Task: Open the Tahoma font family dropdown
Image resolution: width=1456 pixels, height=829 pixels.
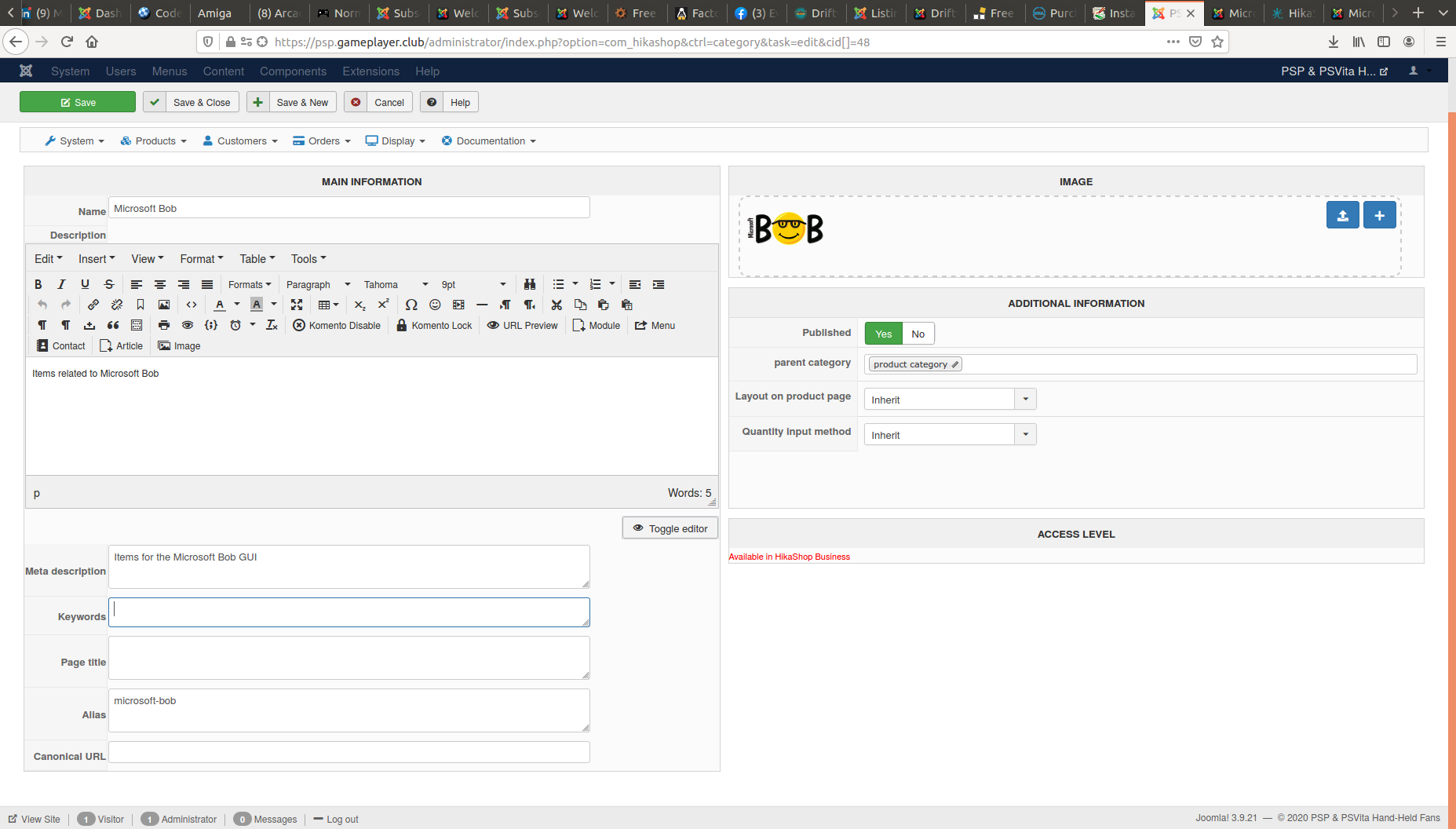Action: (x=396, y=284)
